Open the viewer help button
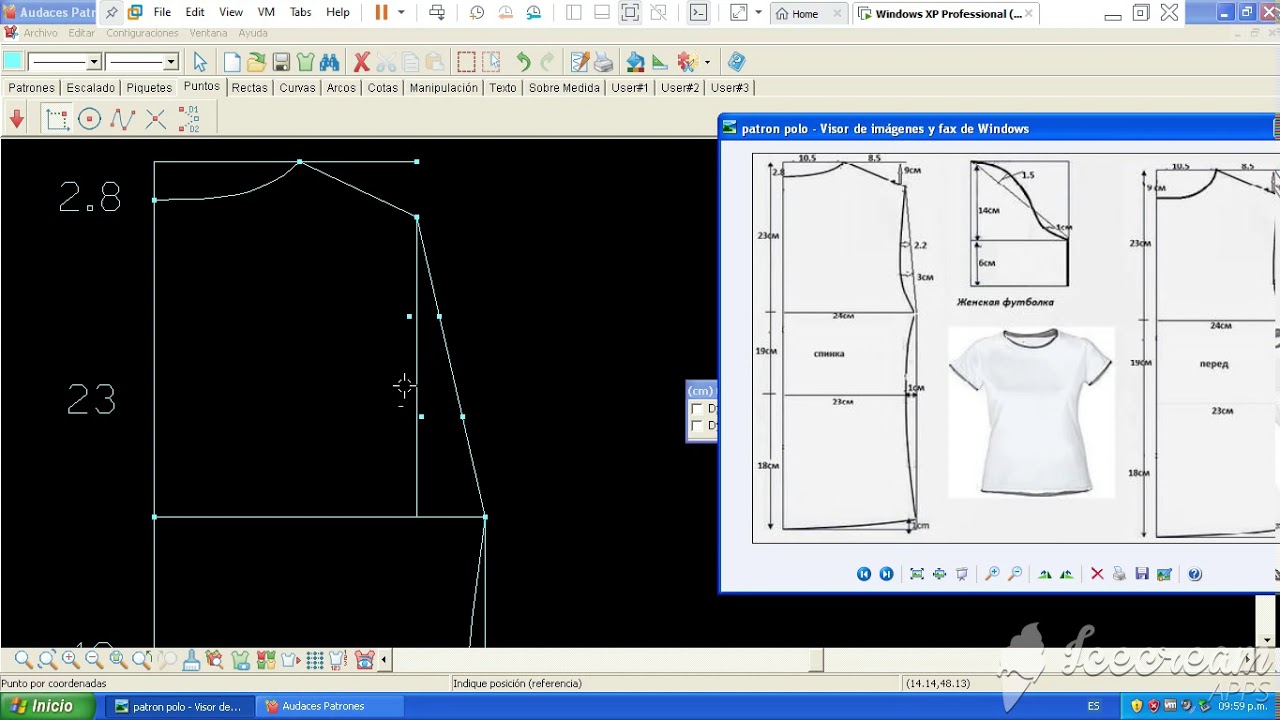 click(x=1194, y=574)
